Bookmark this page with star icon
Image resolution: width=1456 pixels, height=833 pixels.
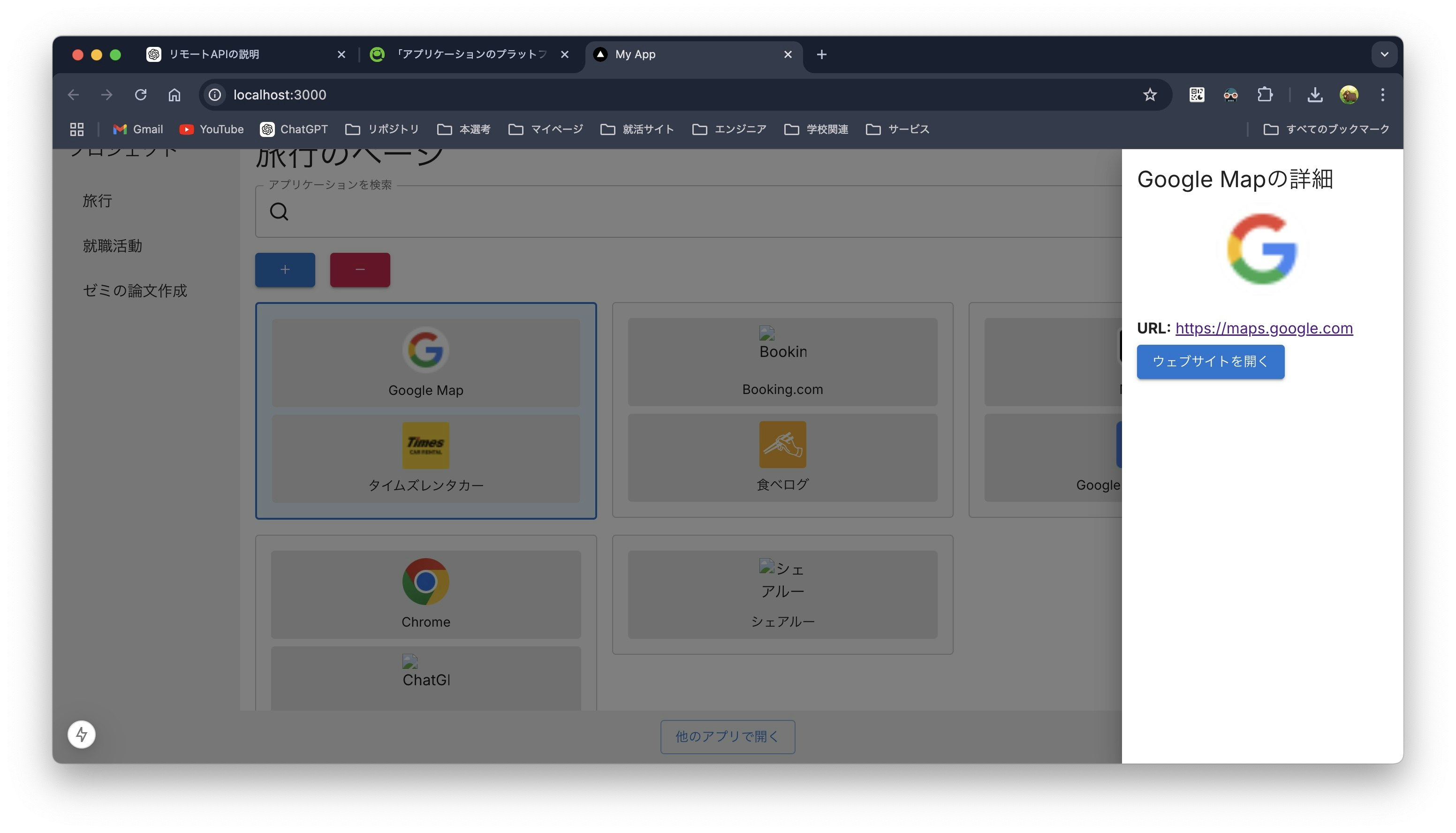[x=1149, y=94]
